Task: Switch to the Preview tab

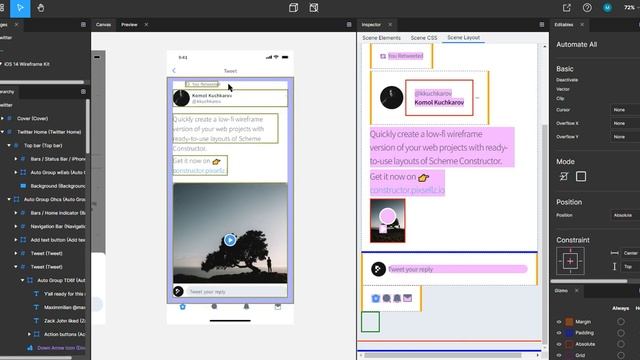Action: 129,24
